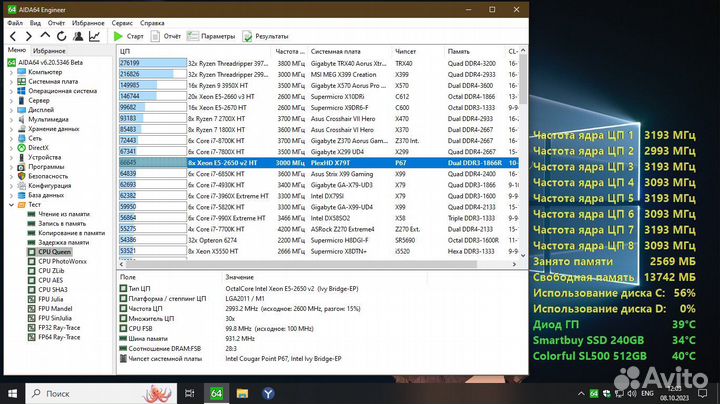720x404 pixels.
Task: Click the Отчёт report toolbar button
Action: 166,36
